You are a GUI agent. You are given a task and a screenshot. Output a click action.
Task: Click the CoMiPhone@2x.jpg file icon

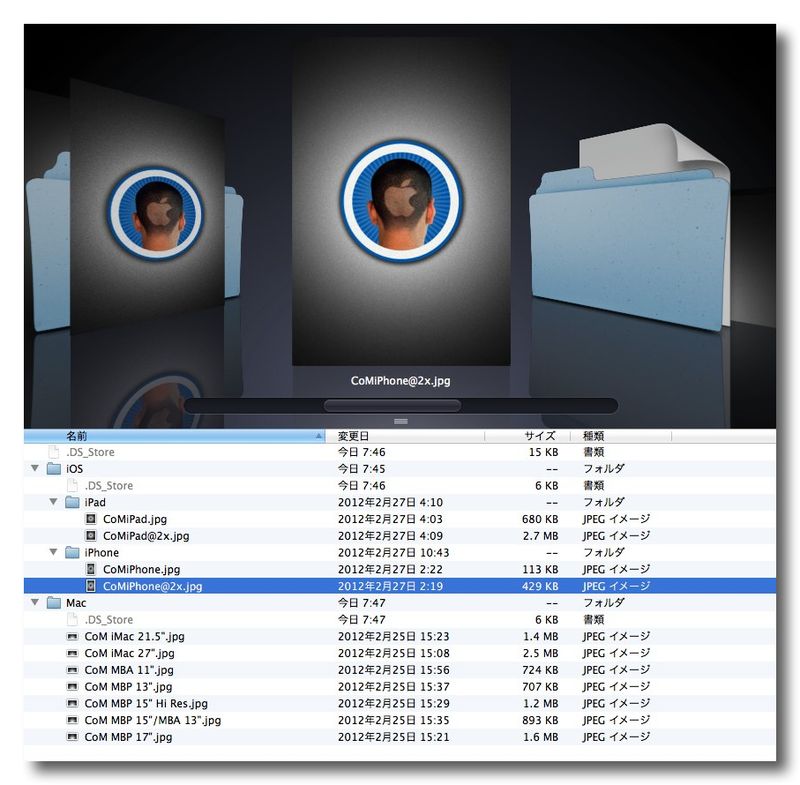[x=91, y=586]
